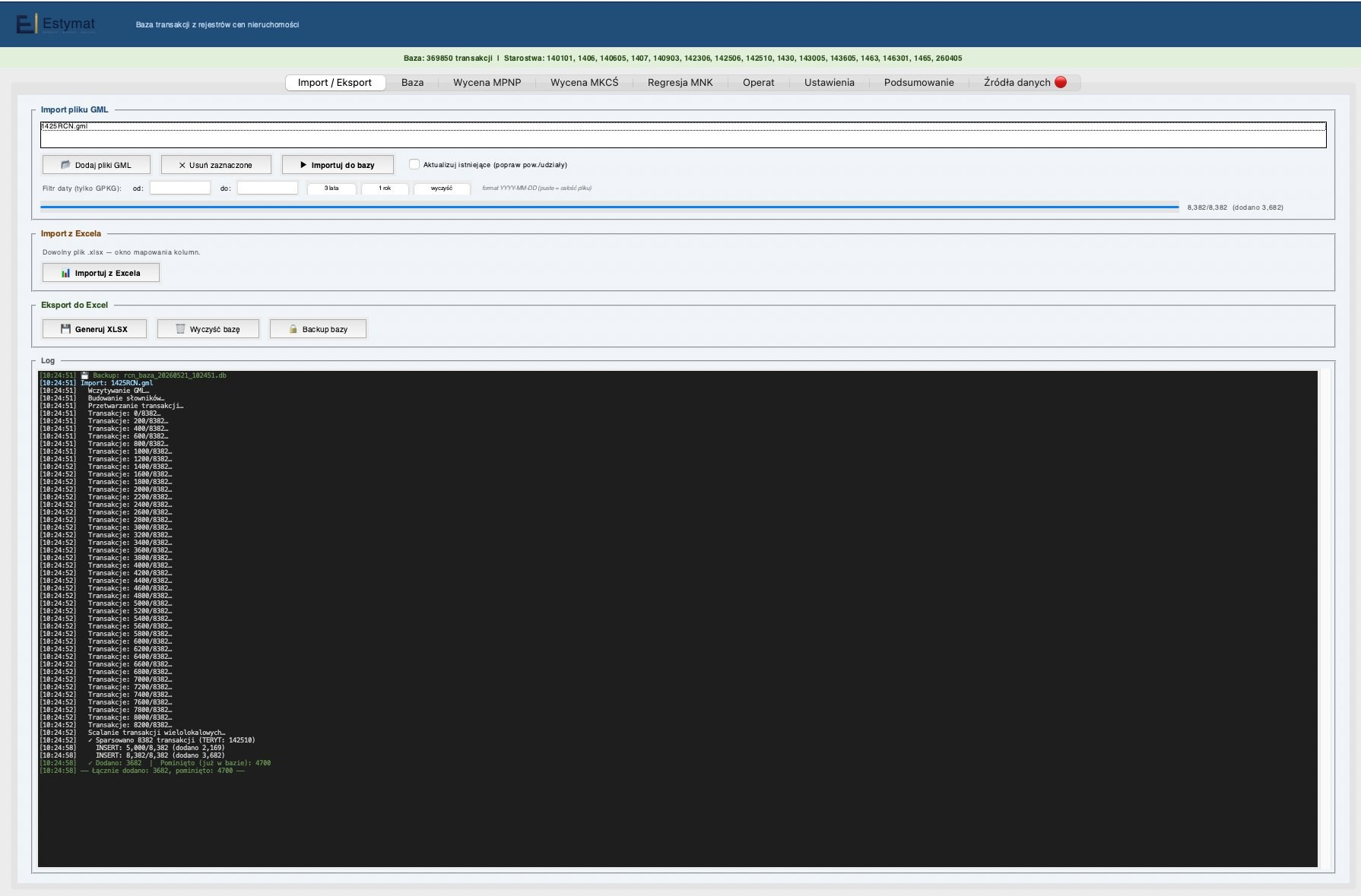Click the Log panel vertical scrollbar
The height and width of the screenshot is (896, 1361).
pyautogui.click(x=1326, y=619)
